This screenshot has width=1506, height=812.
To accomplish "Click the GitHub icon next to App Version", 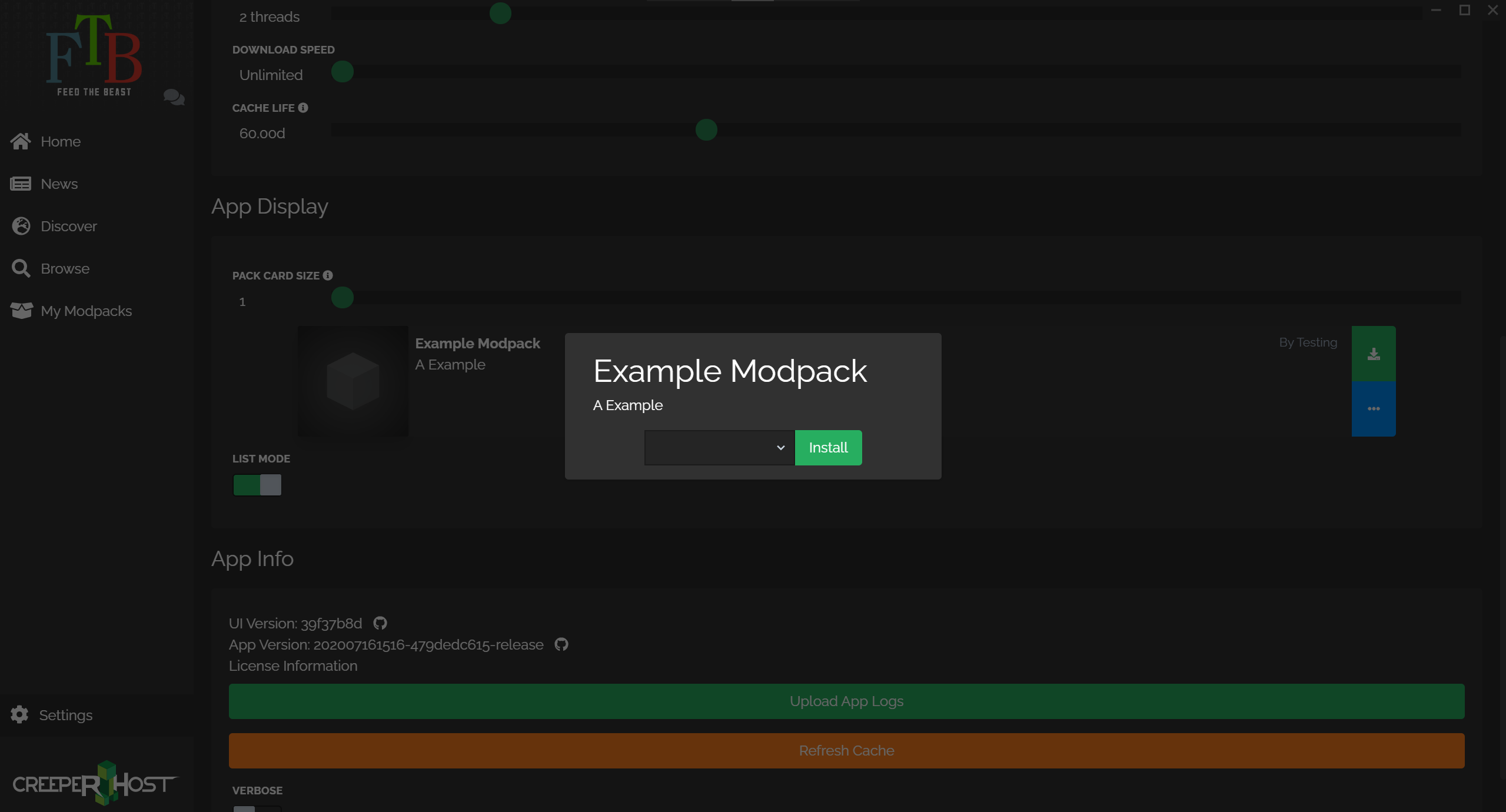I will 561,644.
